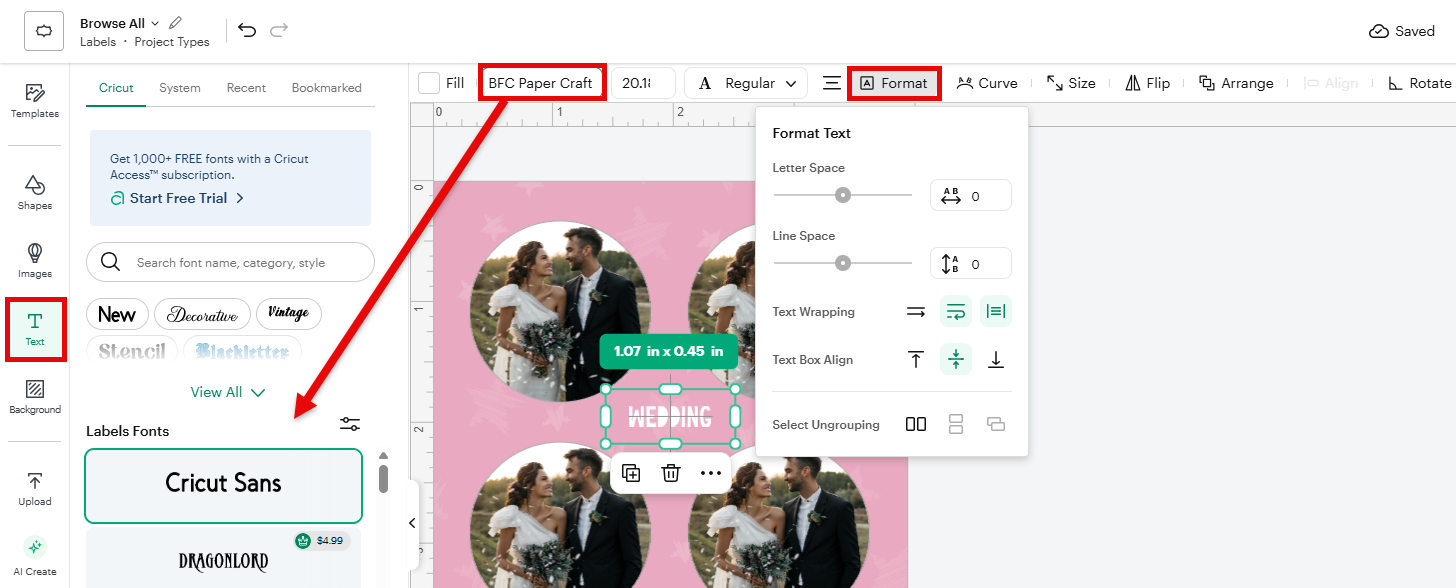Viewport: 1456px width, 588px height.
Task: Switch to the Cricut fonts tab
Action: coord(116,88)
